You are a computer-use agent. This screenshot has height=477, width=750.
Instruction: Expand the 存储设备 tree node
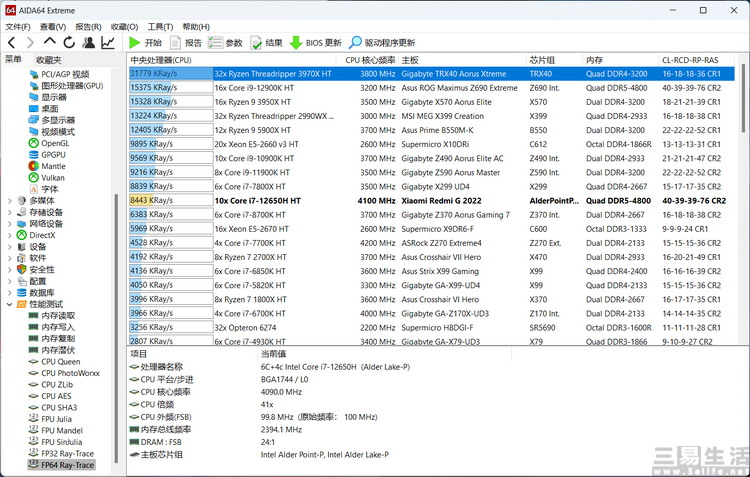tap(10, 212)
